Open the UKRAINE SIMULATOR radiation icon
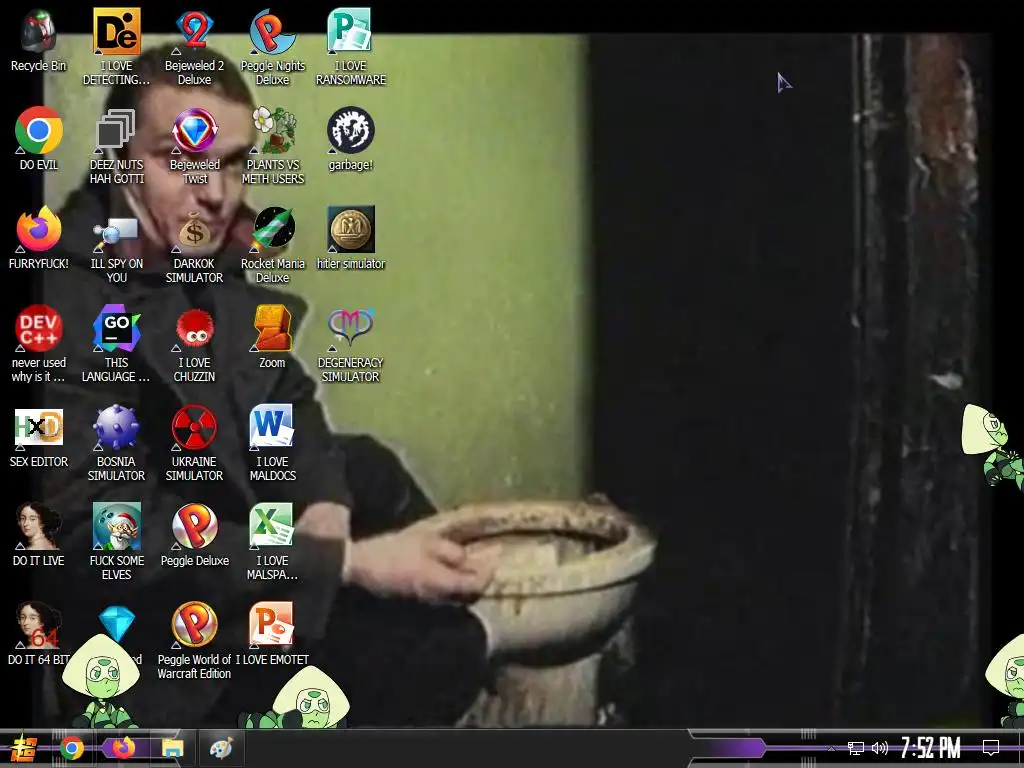Viewport: 1024px width, 768px height. click(x=195, y=443)
